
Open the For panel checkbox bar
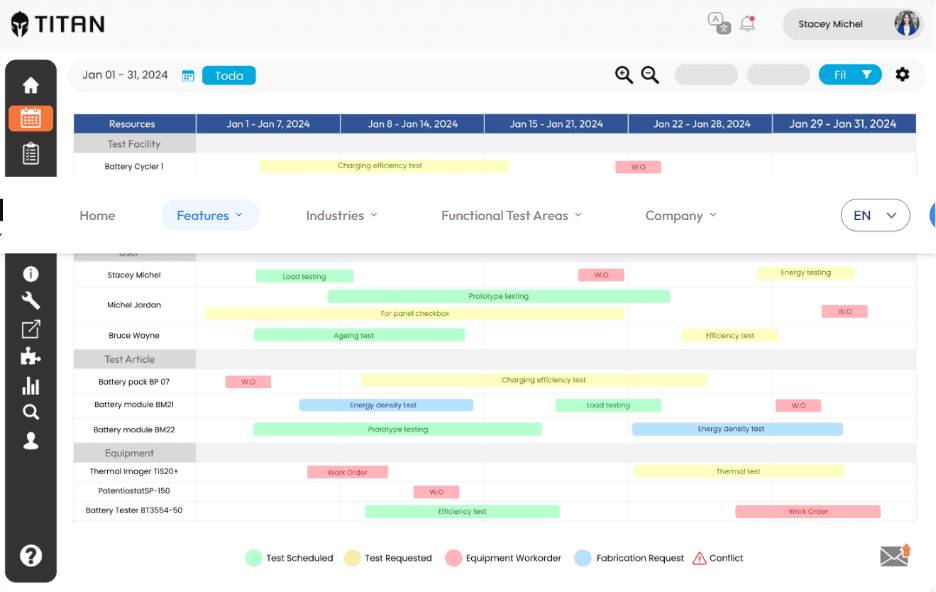coord(415,313)
